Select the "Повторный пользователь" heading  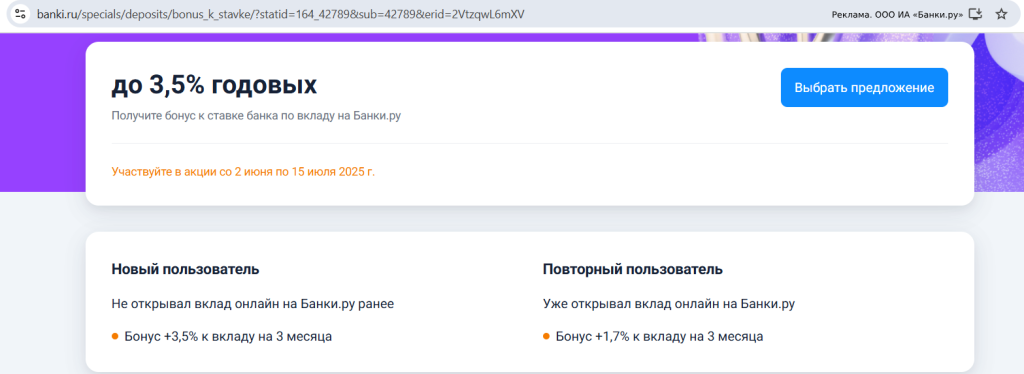point(633,269)
